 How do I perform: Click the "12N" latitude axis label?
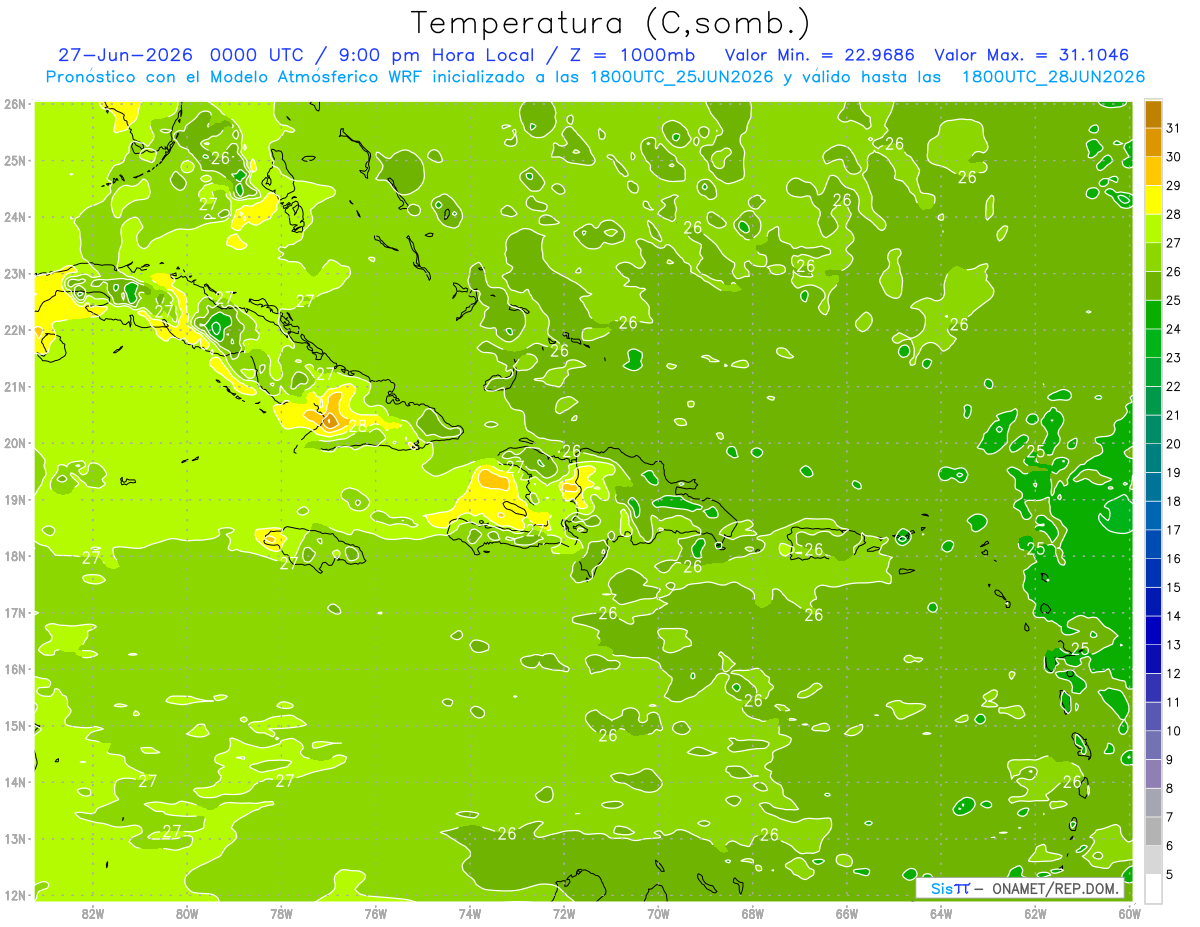coord(15,895)
